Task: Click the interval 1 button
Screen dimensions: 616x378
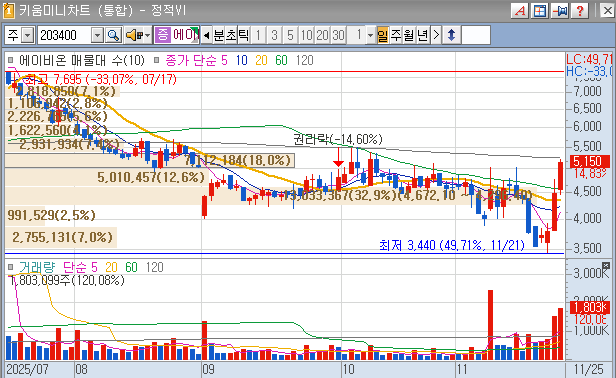Action: (x=258, y=35)
